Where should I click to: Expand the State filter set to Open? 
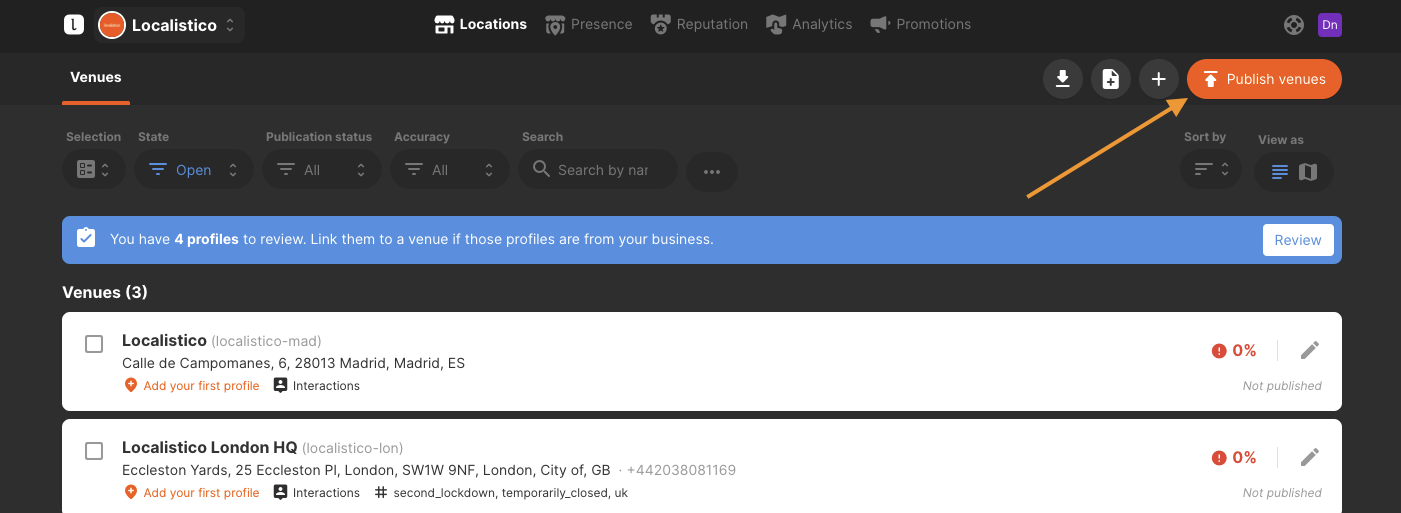(x=194, y=170)
